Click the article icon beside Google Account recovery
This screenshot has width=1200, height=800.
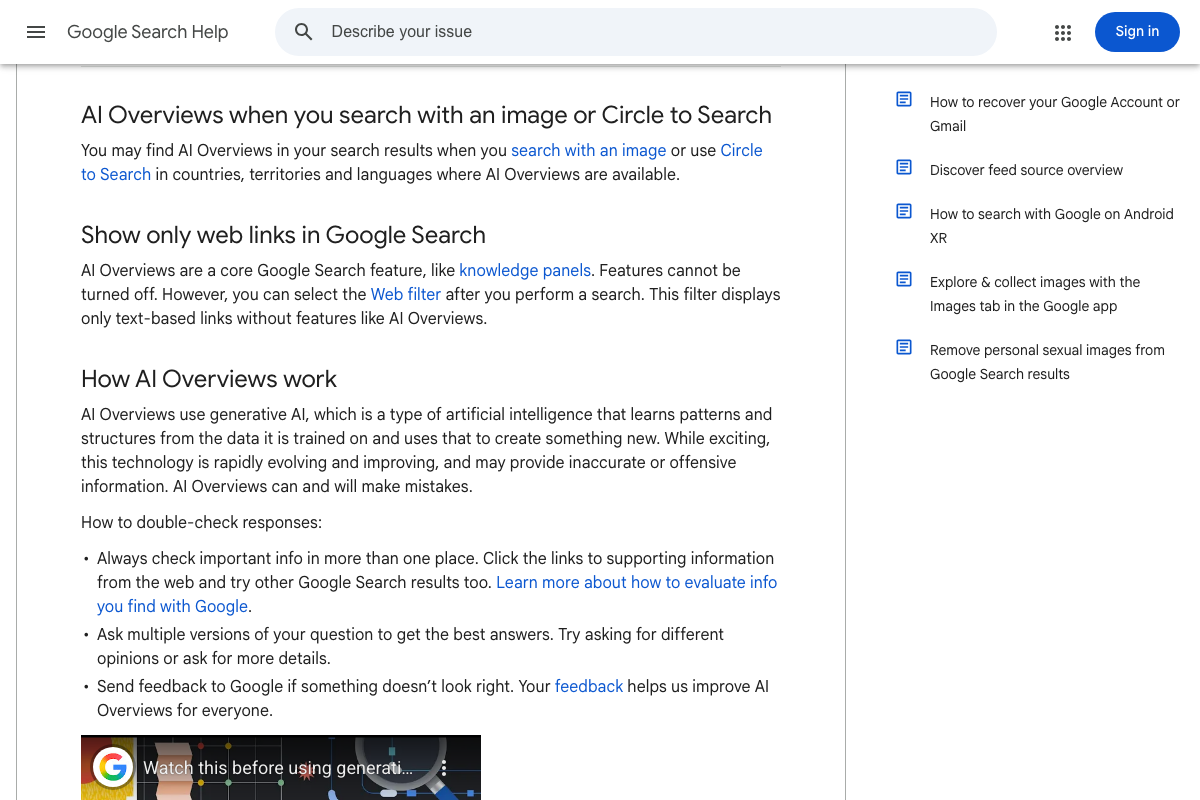point(904,99)
